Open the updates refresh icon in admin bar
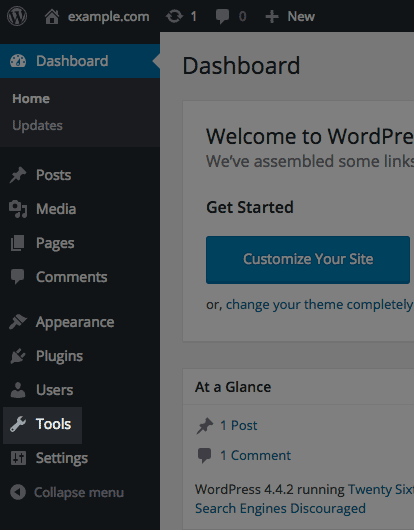 click(174, 16)
